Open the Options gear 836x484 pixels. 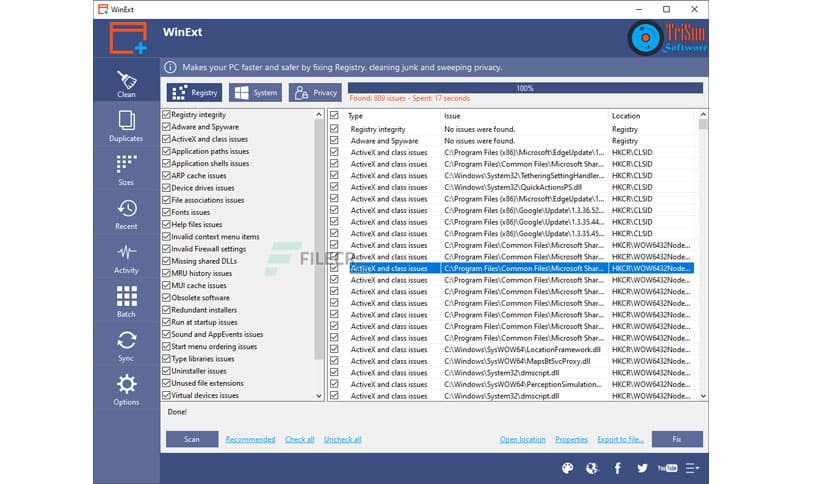pos(126,390)
